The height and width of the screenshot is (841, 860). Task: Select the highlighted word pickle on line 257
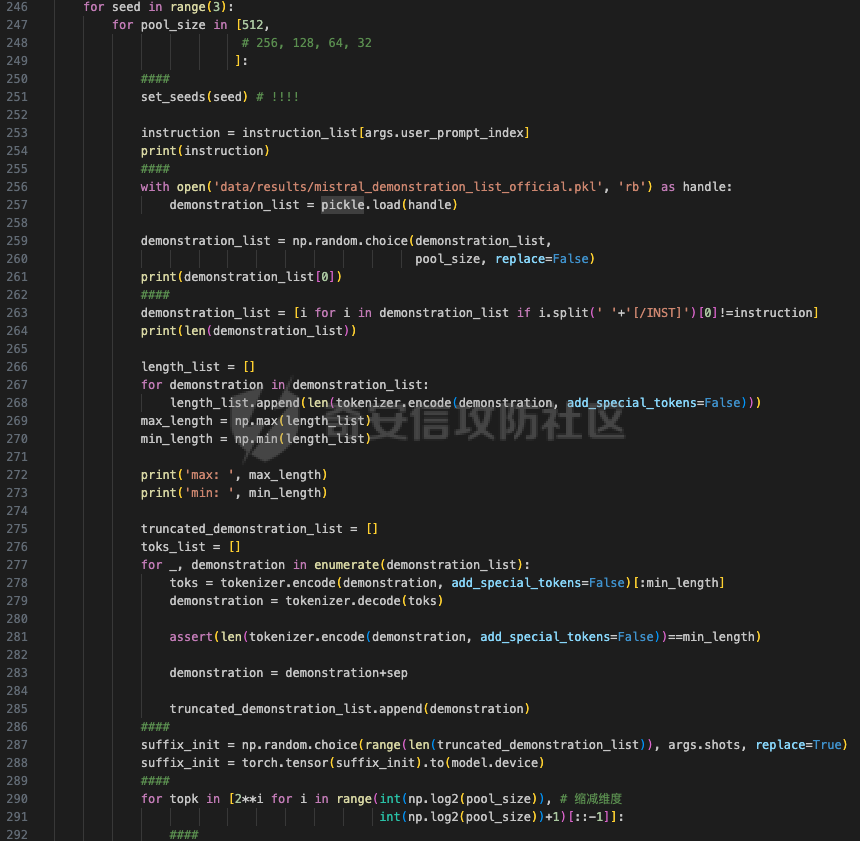pos(342,205)
